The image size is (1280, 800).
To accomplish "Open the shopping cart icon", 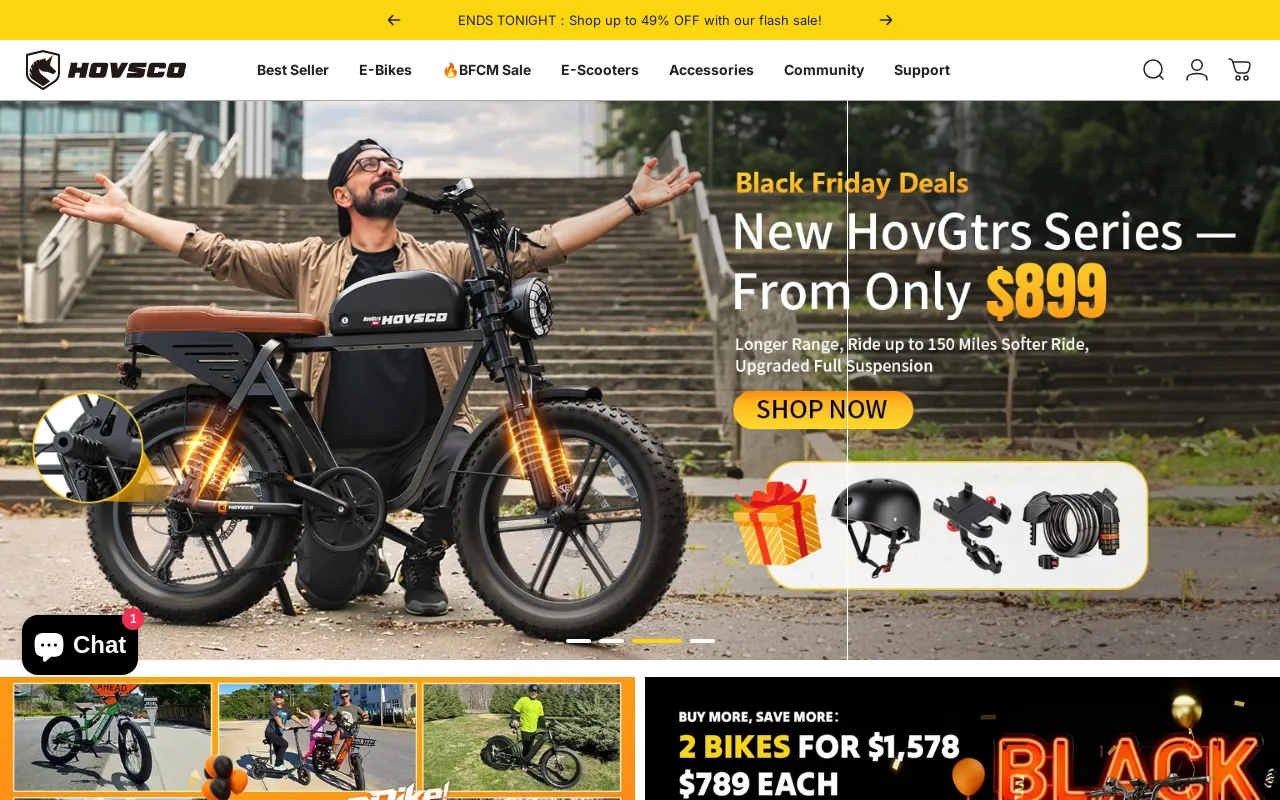I will pos(1240,70).
